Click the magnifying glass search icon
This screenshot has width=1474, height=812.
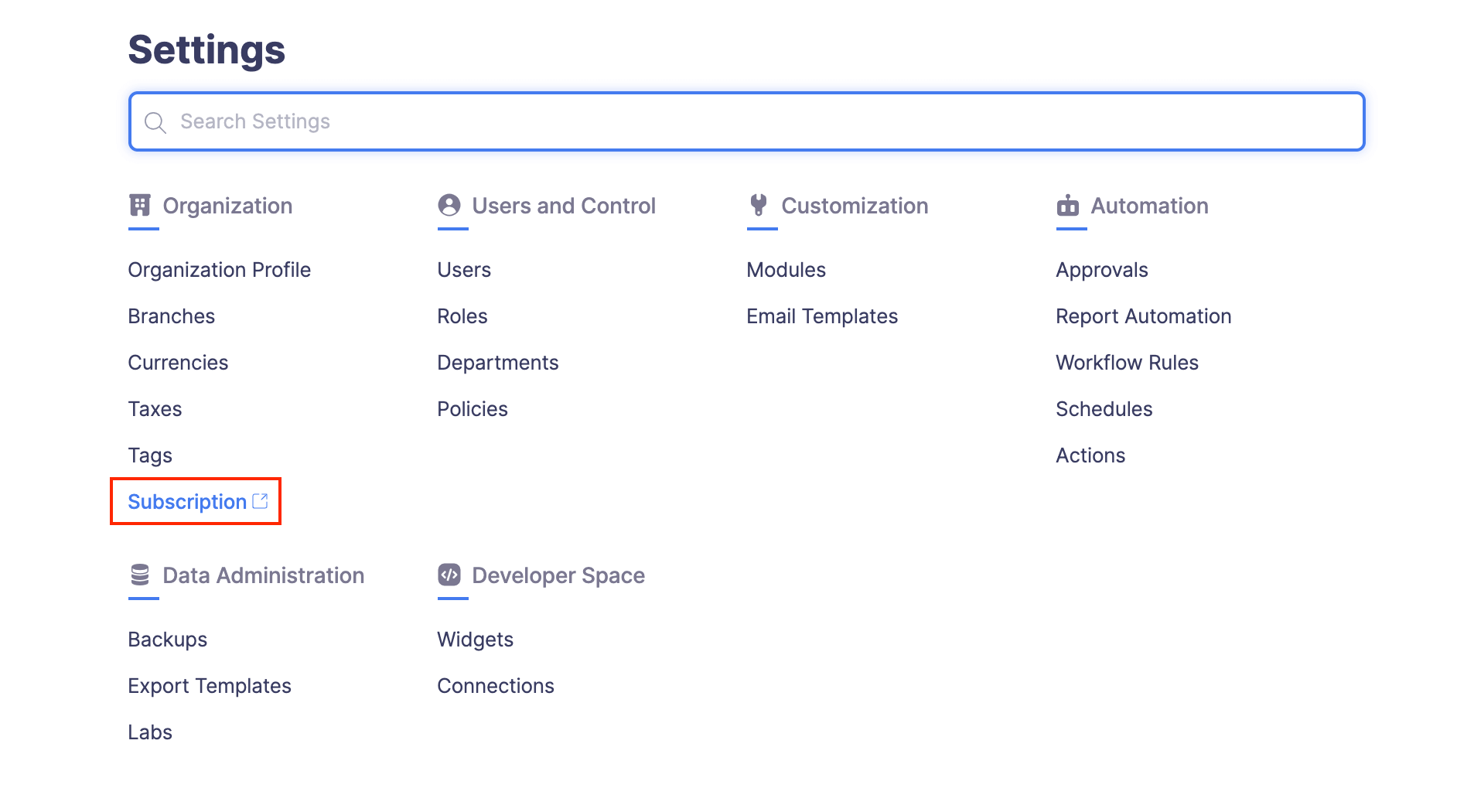pyautogui.click(x=155, y=122)
